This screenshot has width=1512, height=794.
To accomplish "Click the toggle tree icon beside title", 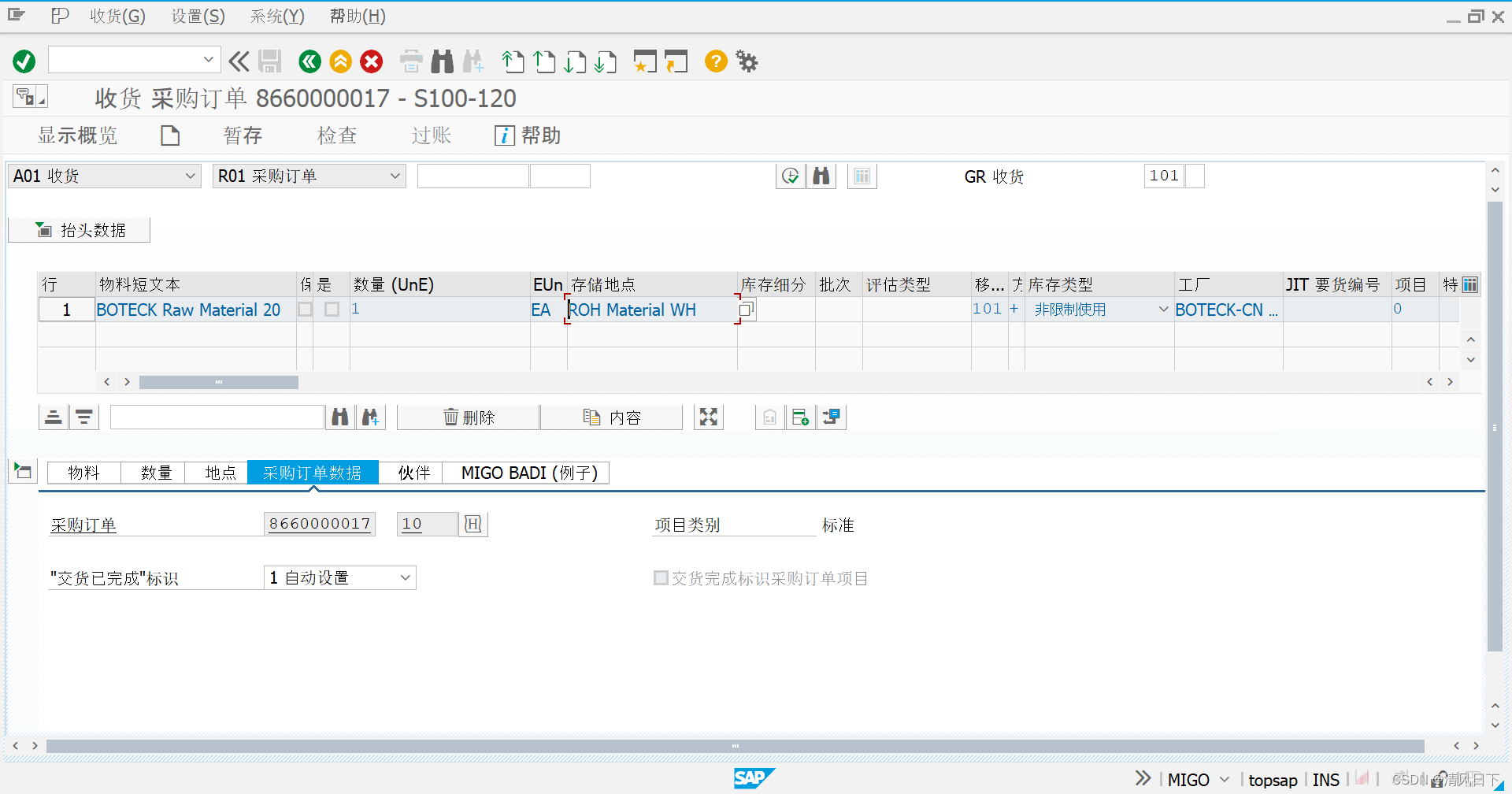I will [30, 97].
